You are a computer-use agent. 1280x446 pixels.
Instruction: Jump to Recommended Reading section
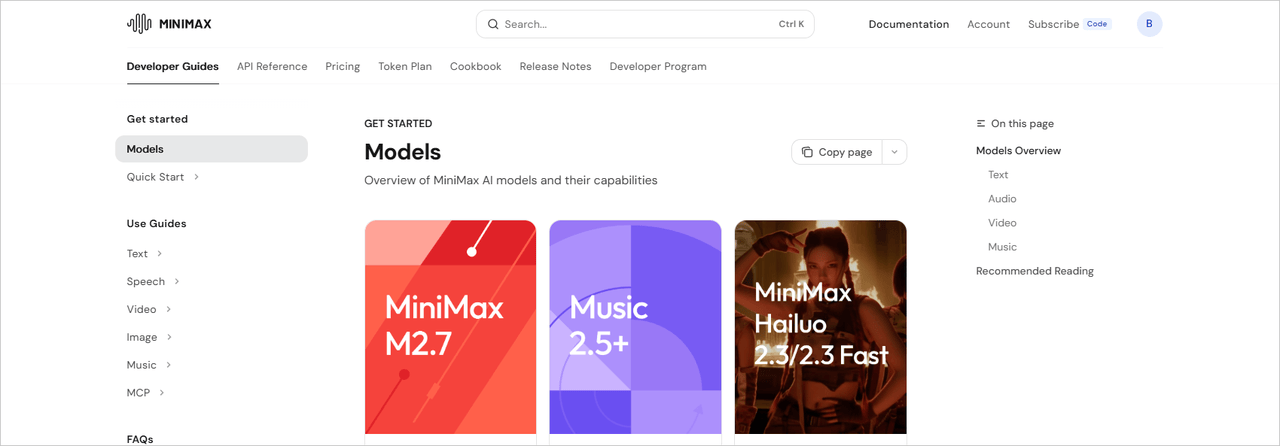click(1034, 271)
